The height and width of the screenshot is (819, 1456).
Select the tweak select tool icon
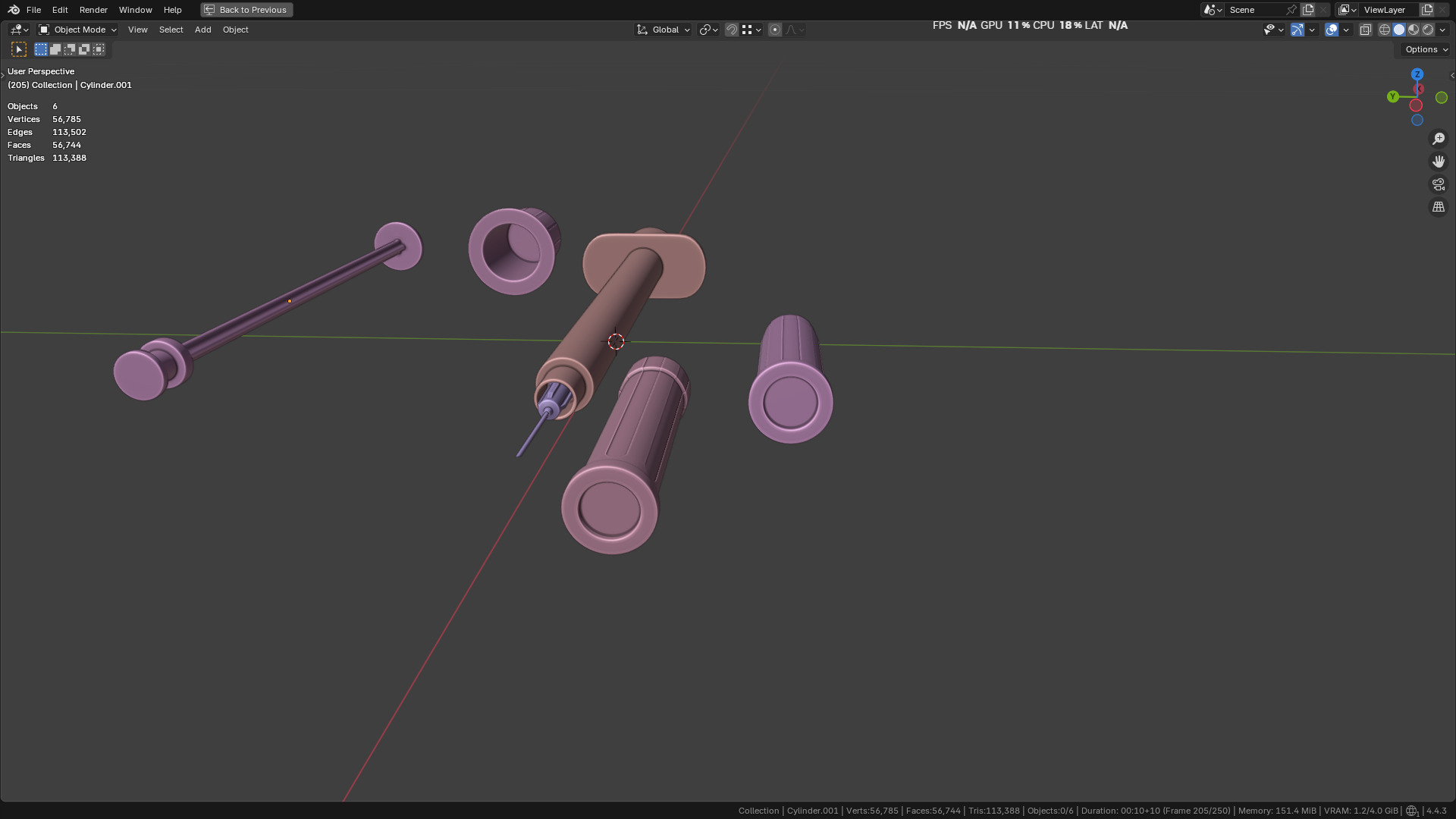tap(19, 49)
